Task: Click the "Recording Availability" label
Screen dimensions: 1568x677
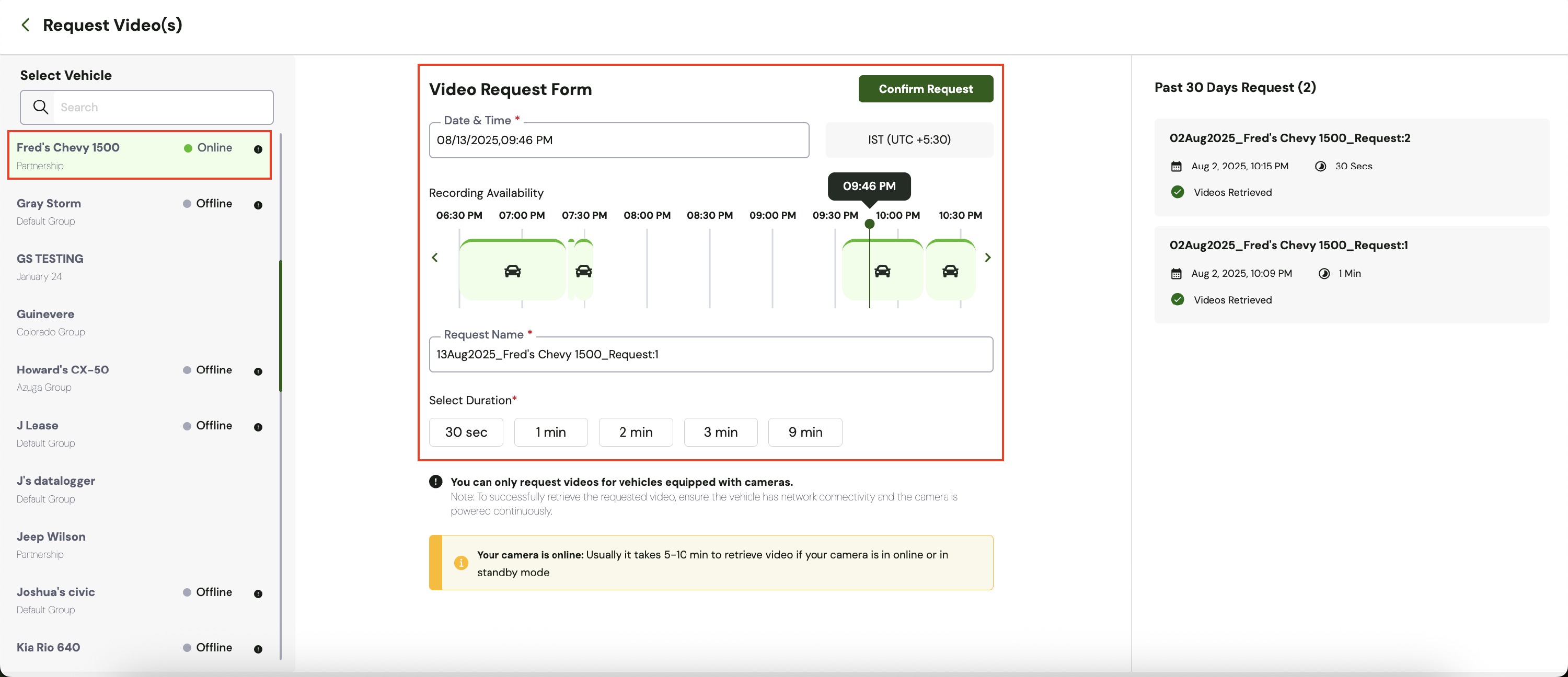Action: point(486,193)
